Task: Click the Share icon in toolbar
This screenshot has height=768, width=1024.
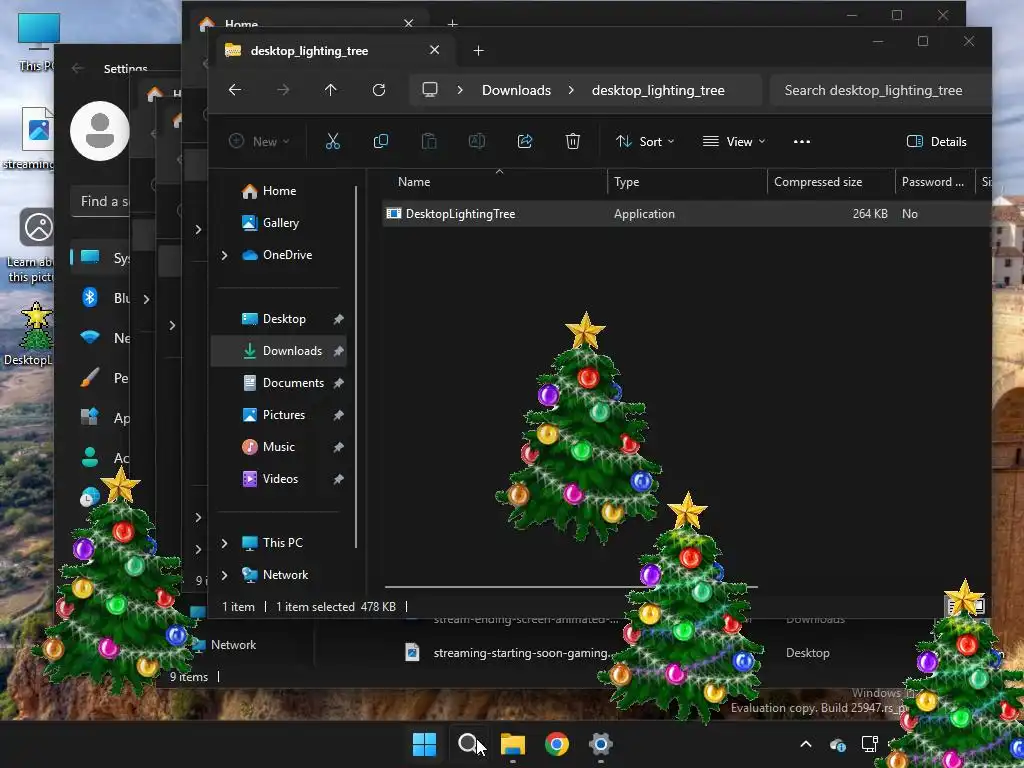Action: point(525,142)
